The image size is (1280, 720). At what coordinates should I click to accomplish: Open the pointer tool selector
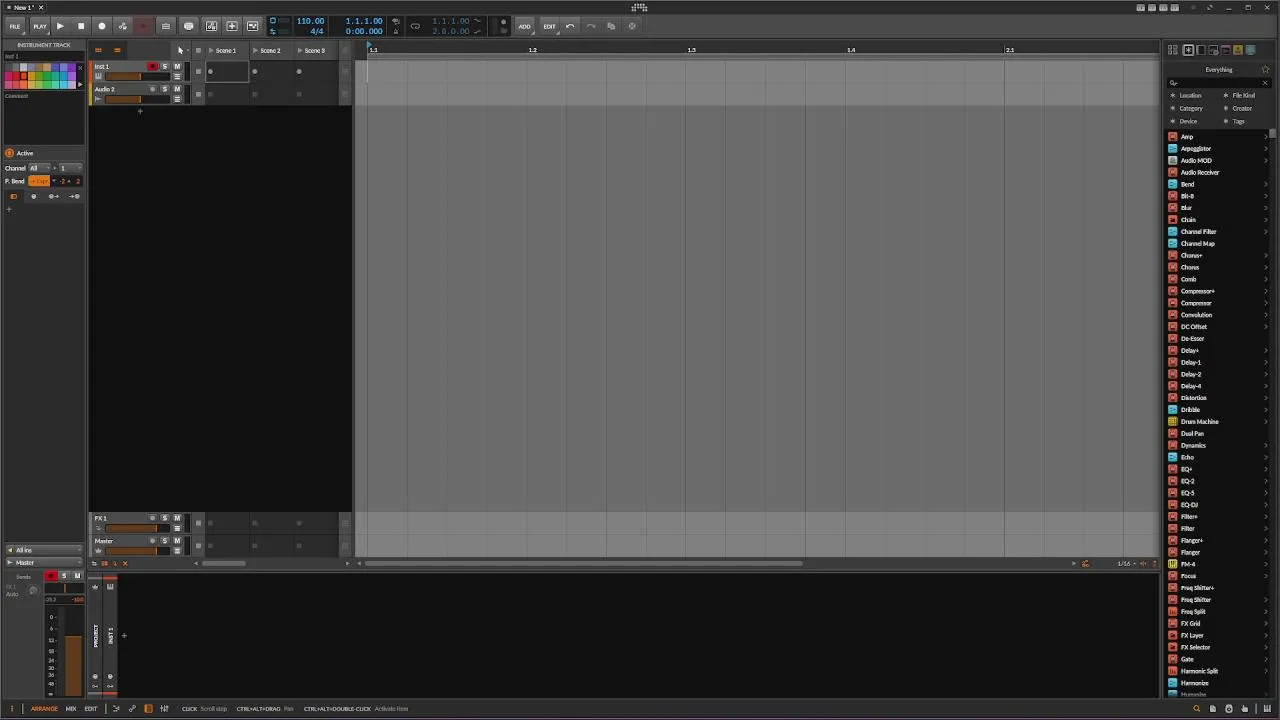[180, 50]
